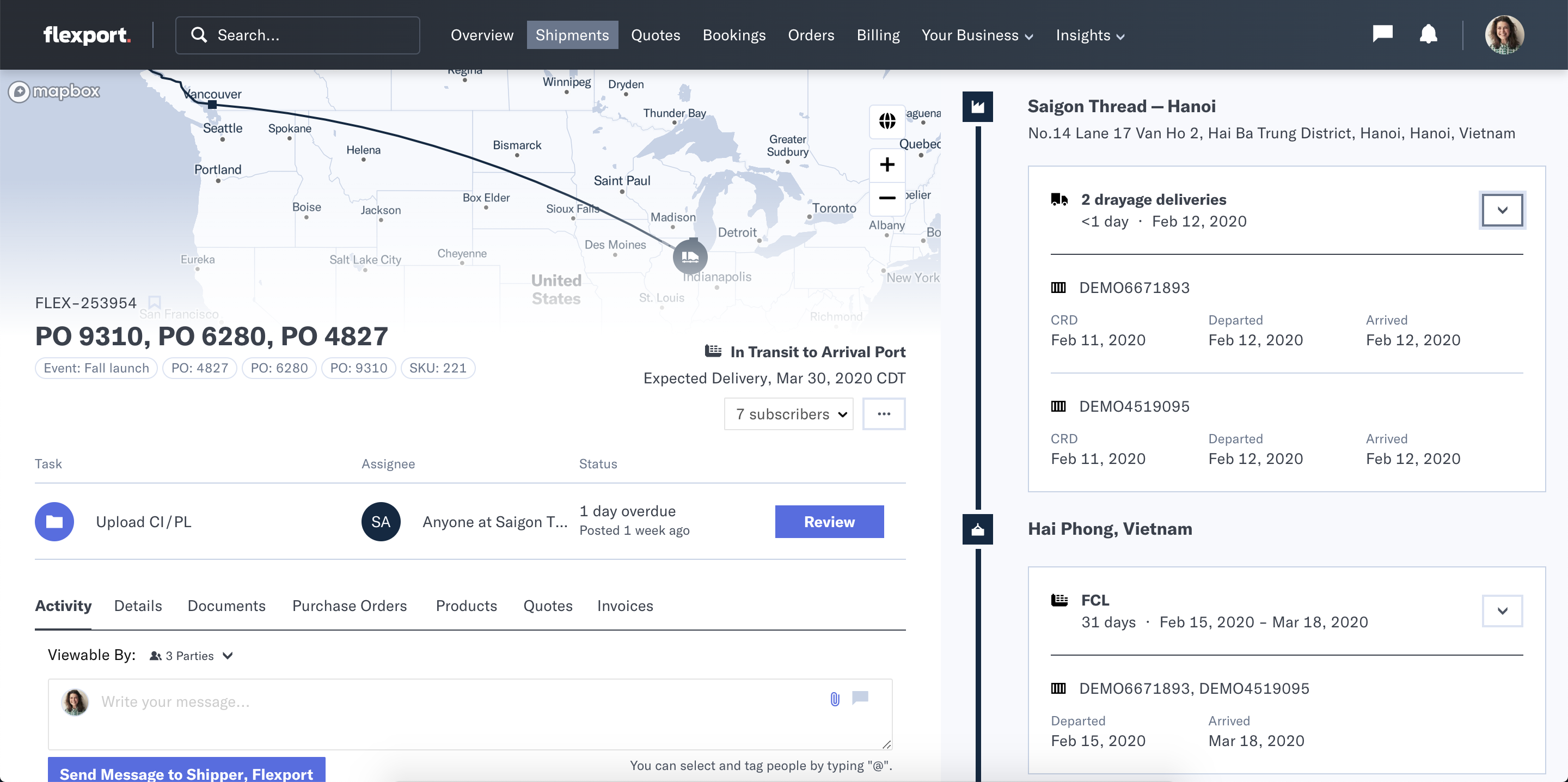Image resolution: width=1568 pixels, height=782 pixels.
Task: Expand the 2 drayage deliveries section
Action: [x=1502, y=210]
